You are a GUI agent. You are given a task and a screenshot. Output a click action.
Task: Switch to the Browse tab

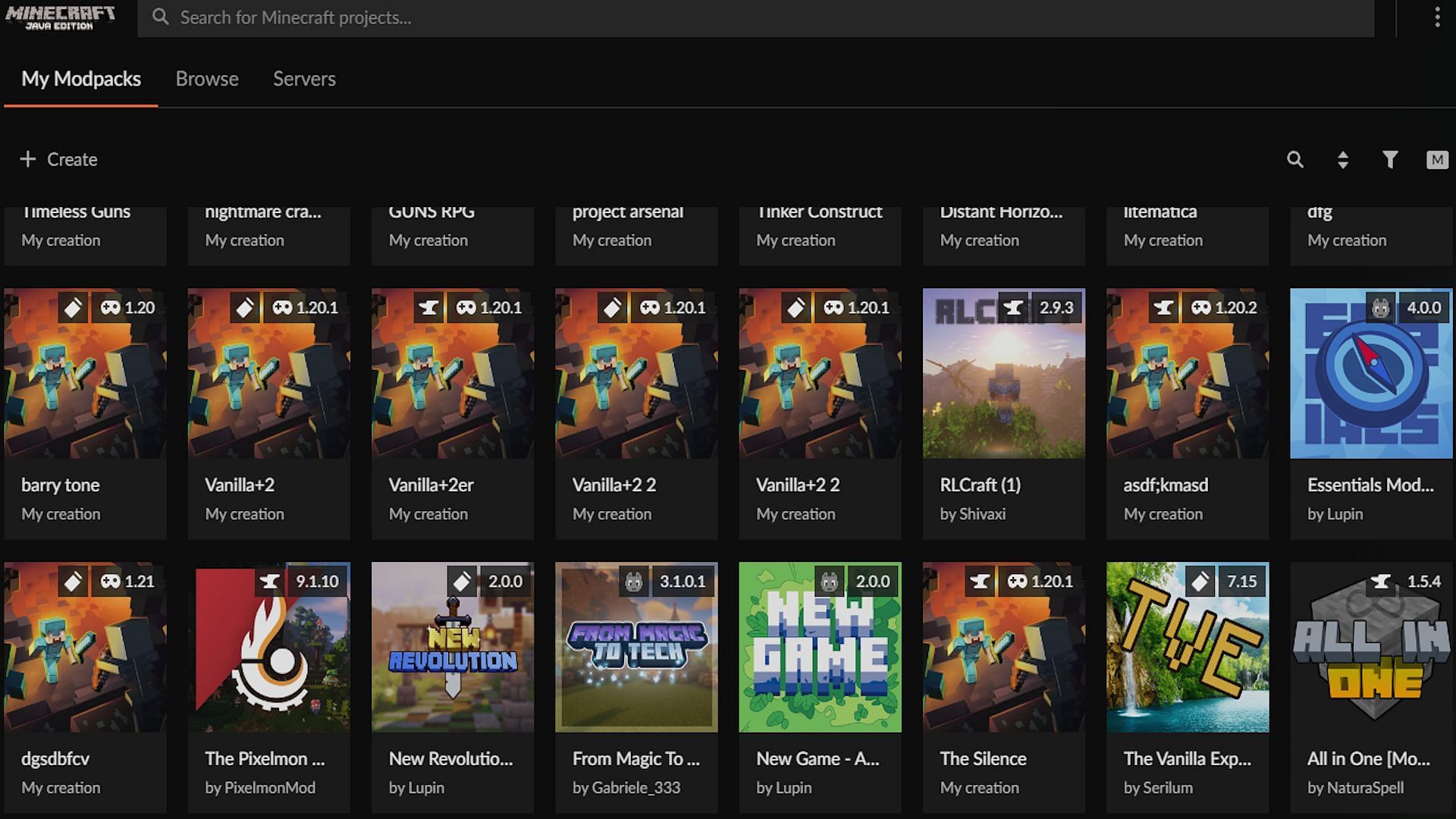[207, 78]
